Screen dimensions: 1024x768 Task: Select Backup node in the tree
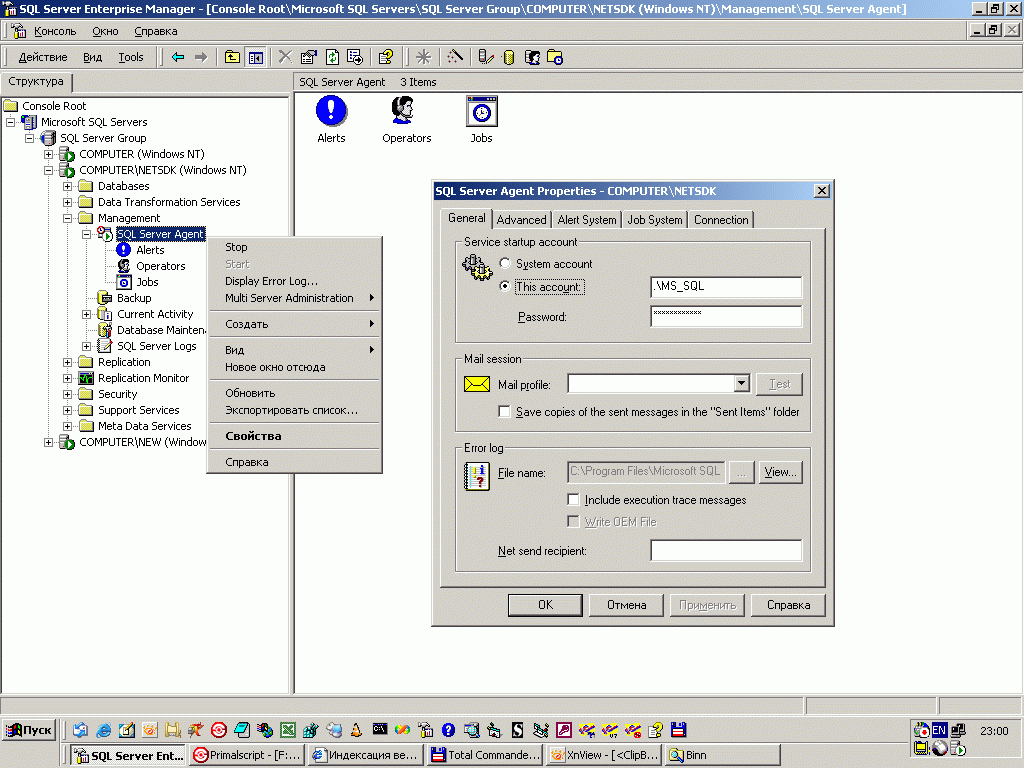pos(134,298)
